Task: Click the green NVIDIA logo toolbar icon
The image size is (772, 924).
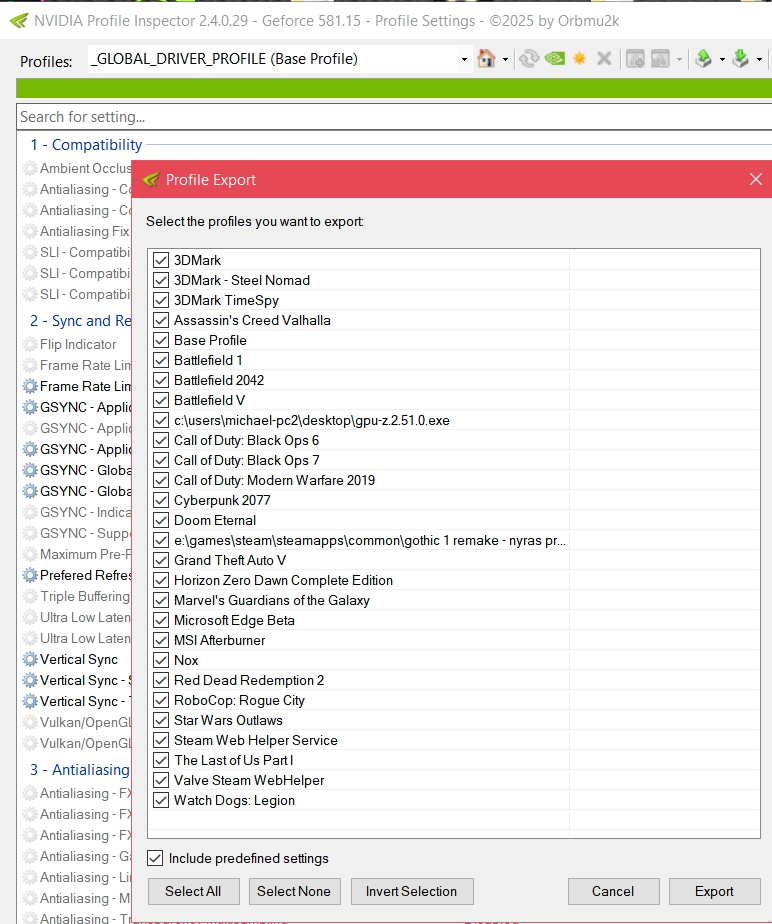Action: (555, 59)
